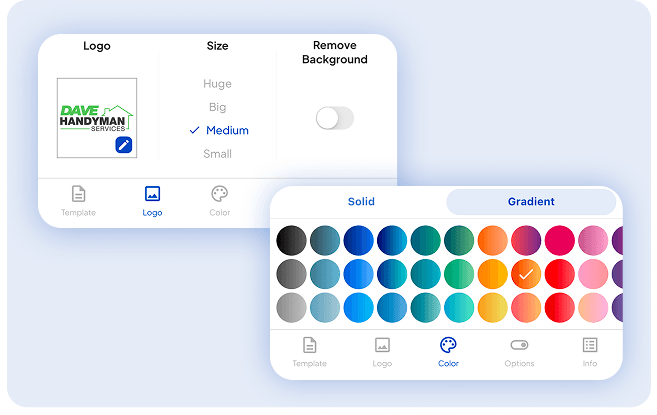This screenshot has height=415, width=657.
Task: Select the Logo image icon in the upper panel
Action: 152,194
